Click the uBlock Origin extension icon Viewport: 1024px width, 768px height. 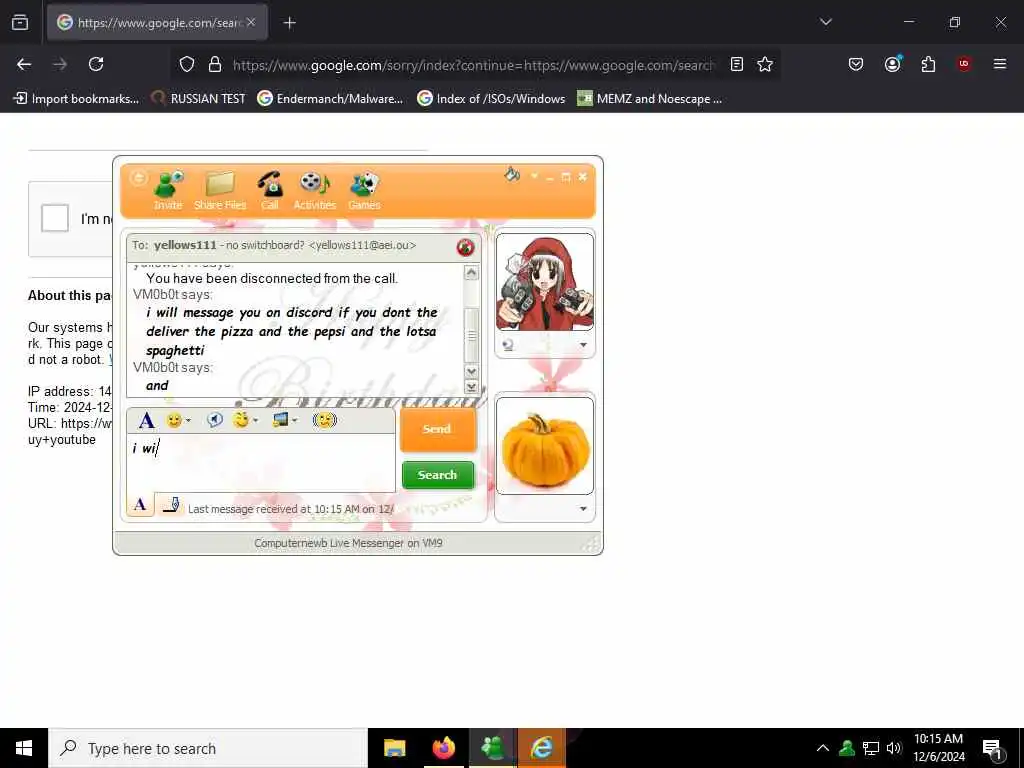964,64
